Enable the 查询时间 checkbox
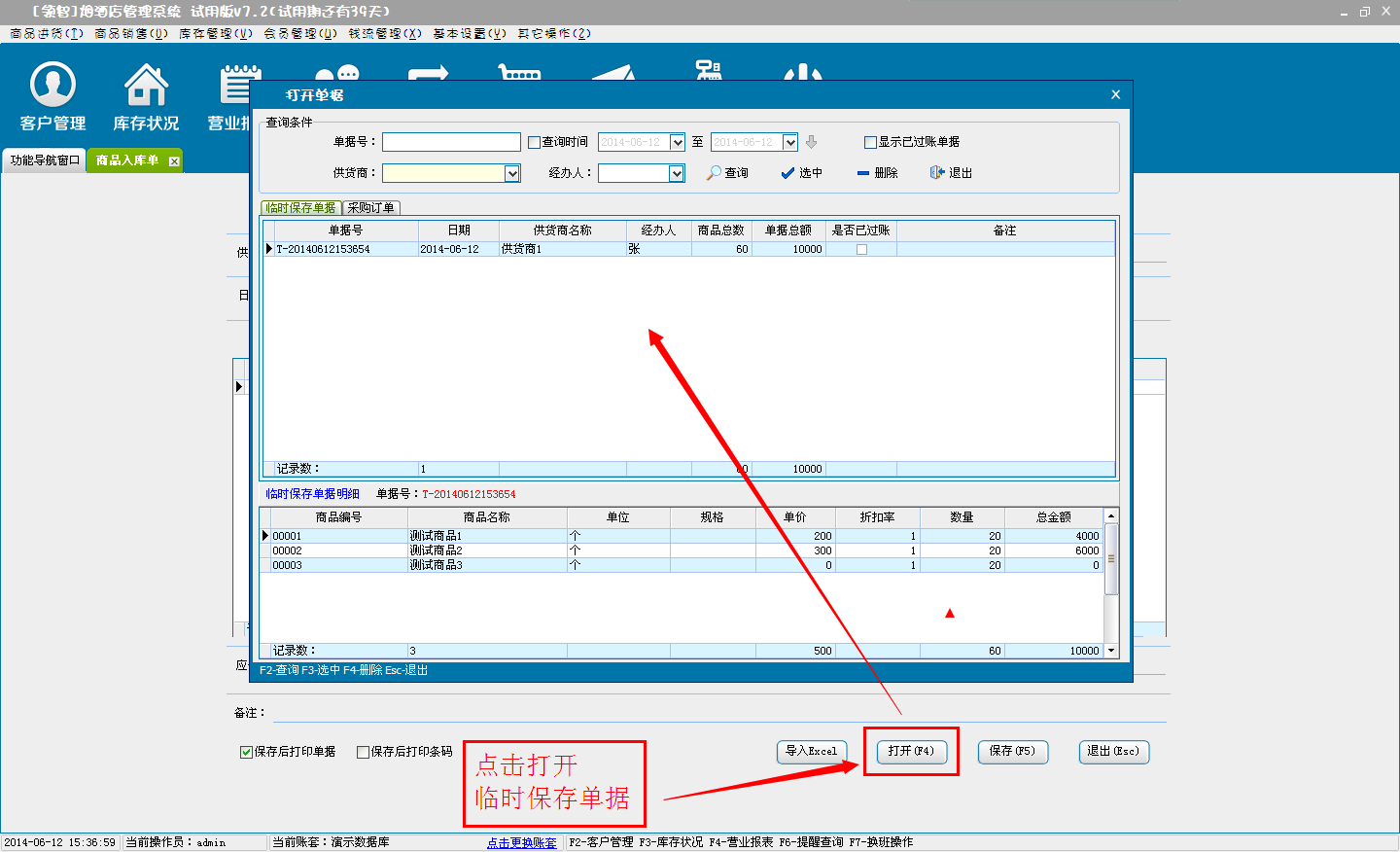 pyautogui.click(x=534, y=142)
